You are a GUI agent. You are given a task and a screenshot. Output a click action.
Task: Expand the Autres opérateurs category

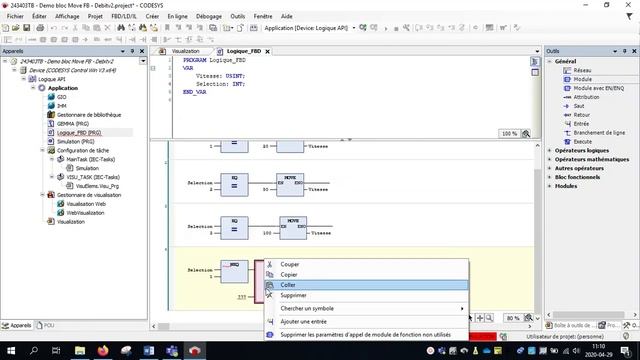[549, 168]
